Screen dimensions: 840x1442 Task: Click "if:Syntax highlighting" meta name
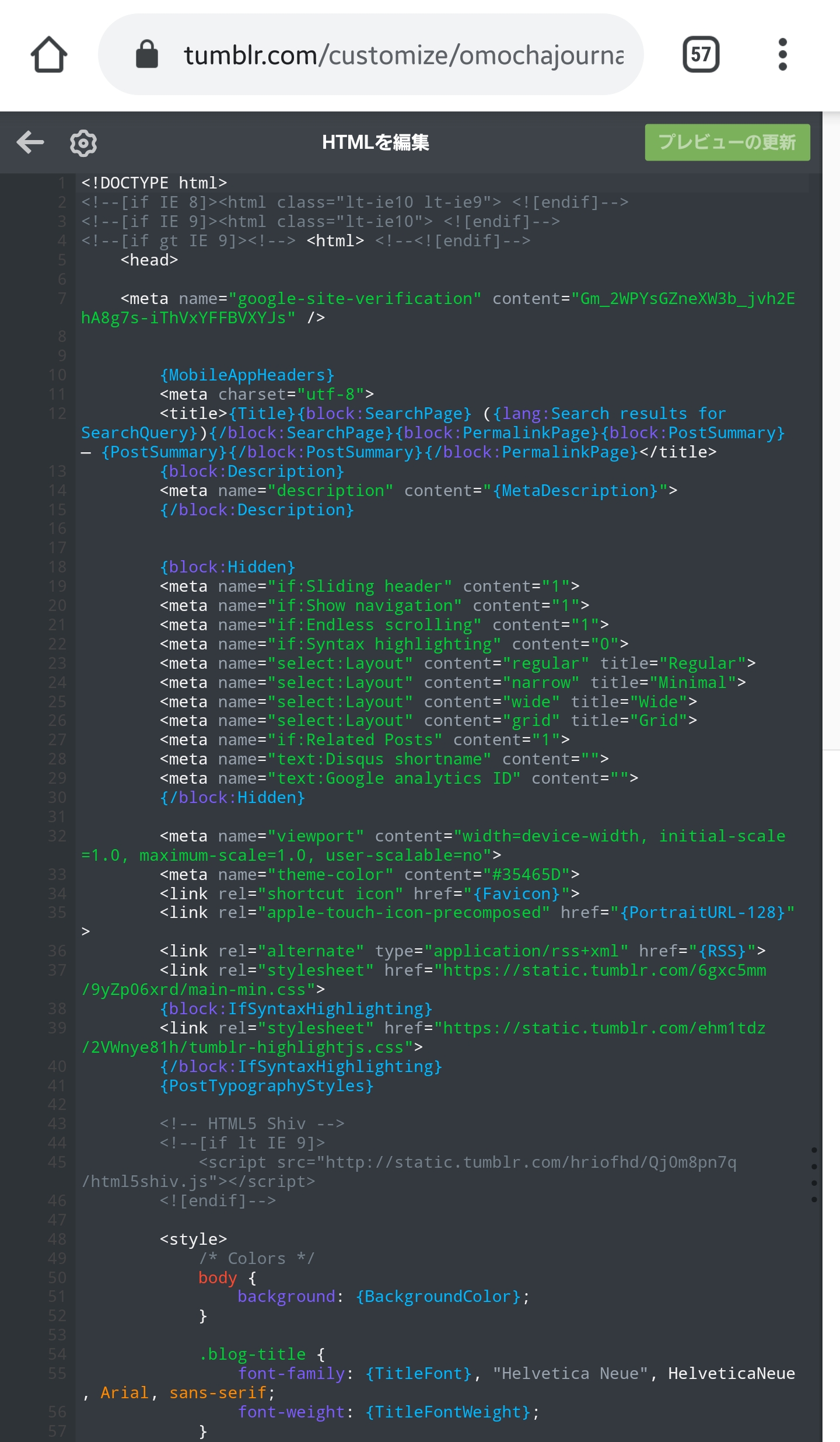coord(384,644)
